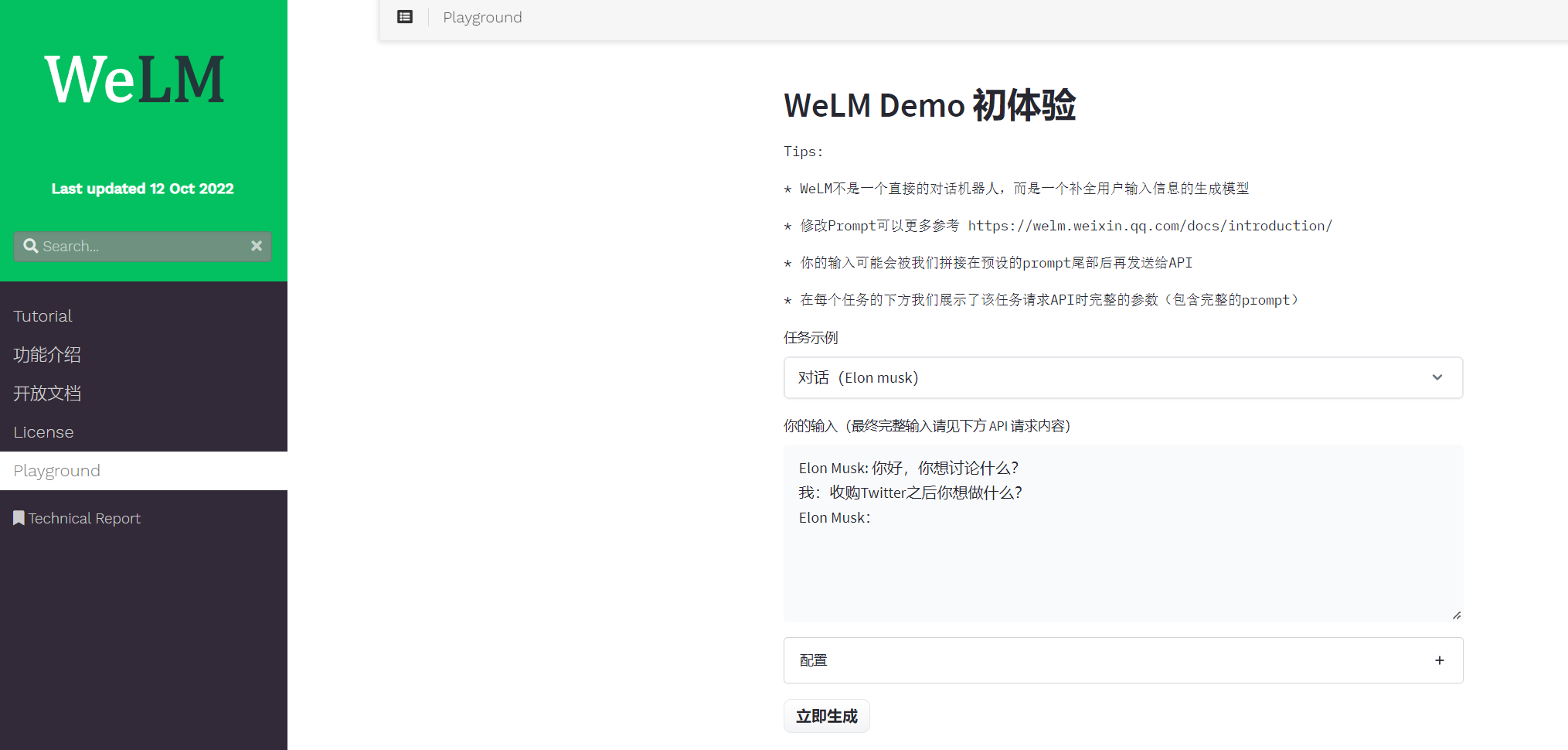Click the 立即生成 button
Screen dimensions: 1568x750
click(x=827, y=716)
